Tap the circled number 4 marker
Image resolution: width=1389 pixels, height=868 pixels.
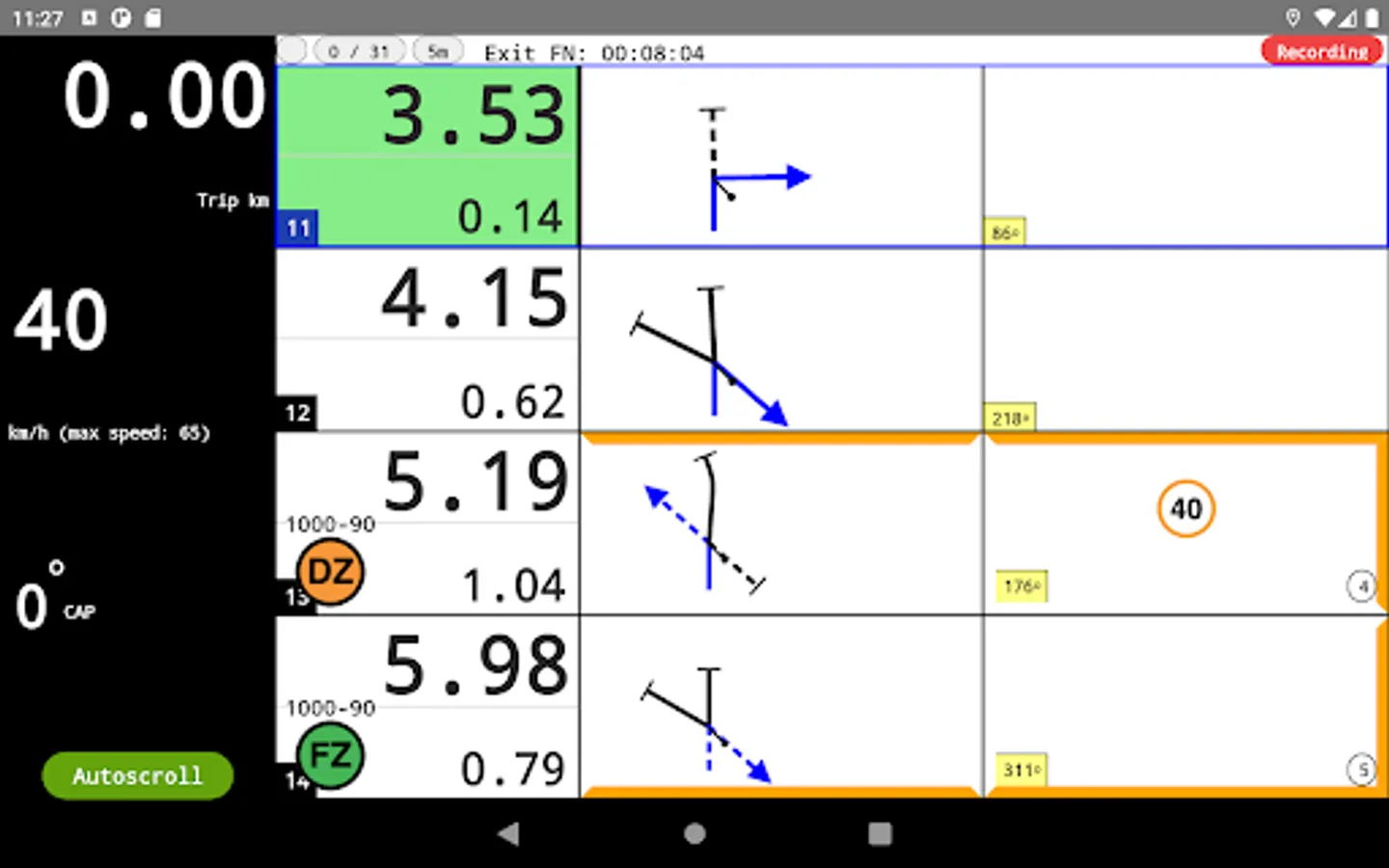pos(1362,585)
